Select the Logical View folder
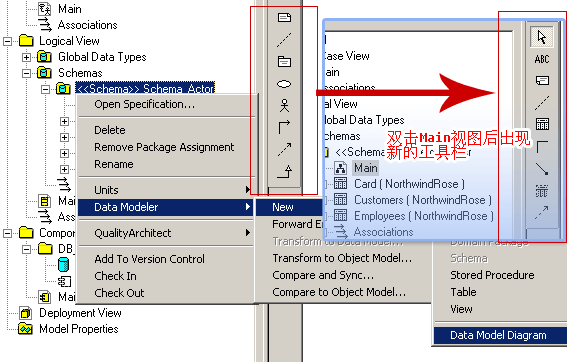This screenshot has height=362, width=567. click(x=69, y=41)
